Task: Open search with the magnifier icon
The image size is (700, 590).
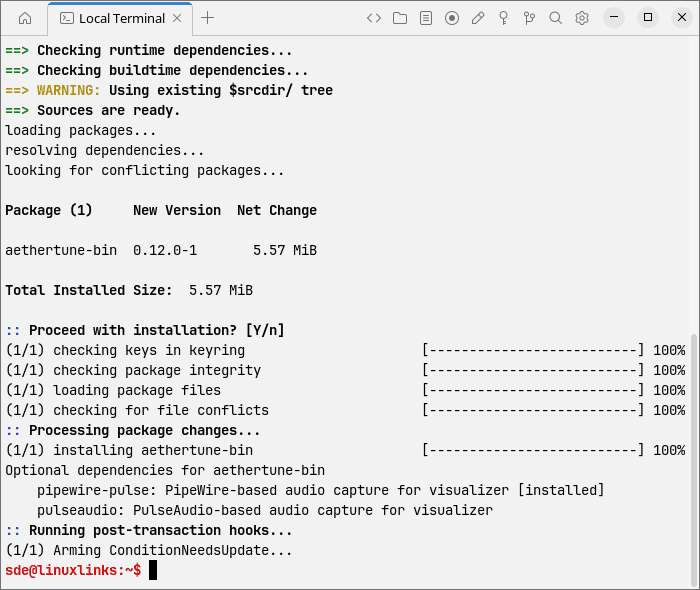Action: coord(555,18)
